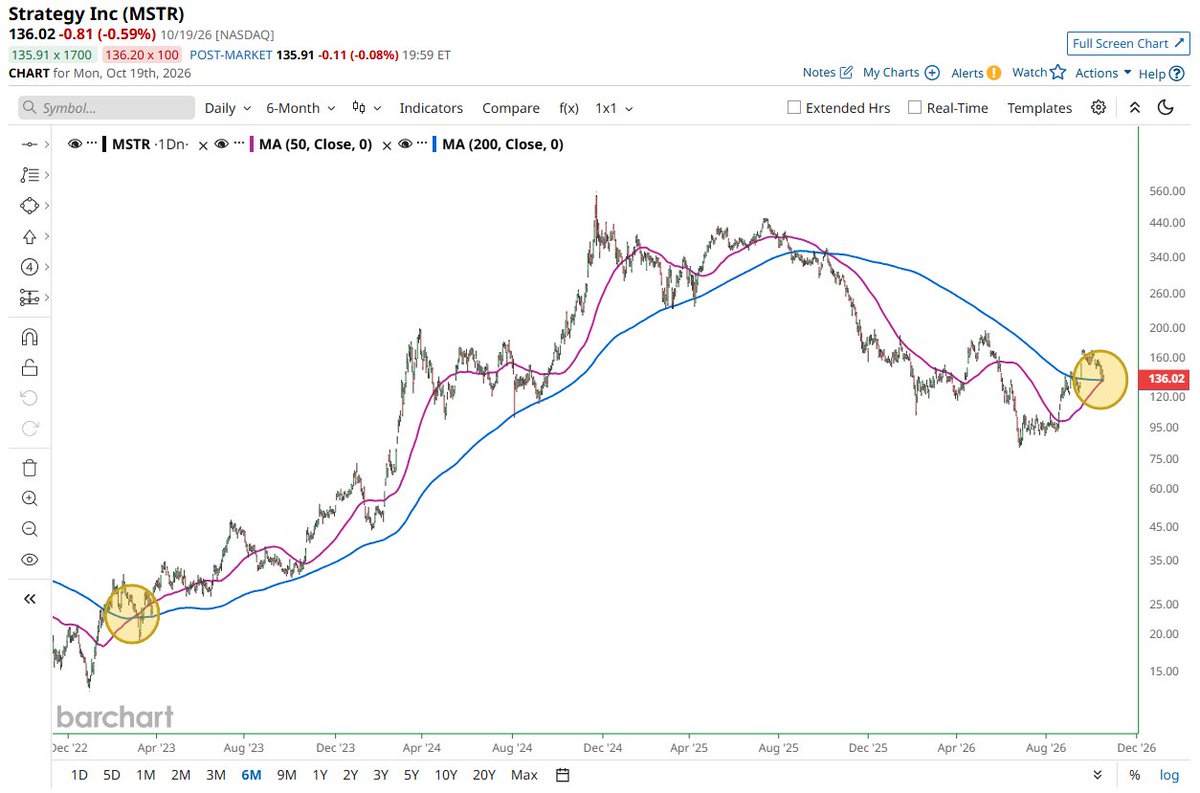Image resolution: width=1200 pixels, height=793 pixels.
Task: Click the 136.02 current price label on axis
Action: [1166, 379]
